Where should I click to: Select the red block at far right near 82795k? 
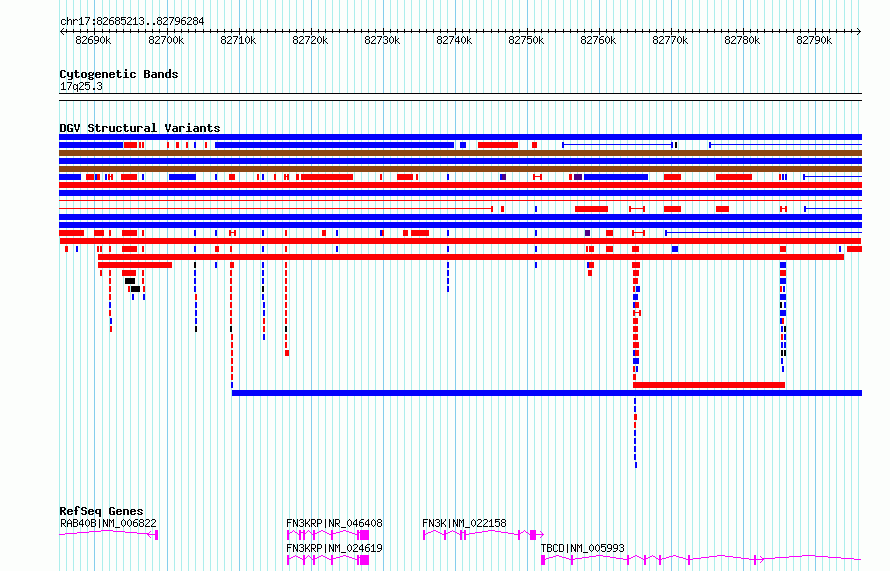(854, 249)
